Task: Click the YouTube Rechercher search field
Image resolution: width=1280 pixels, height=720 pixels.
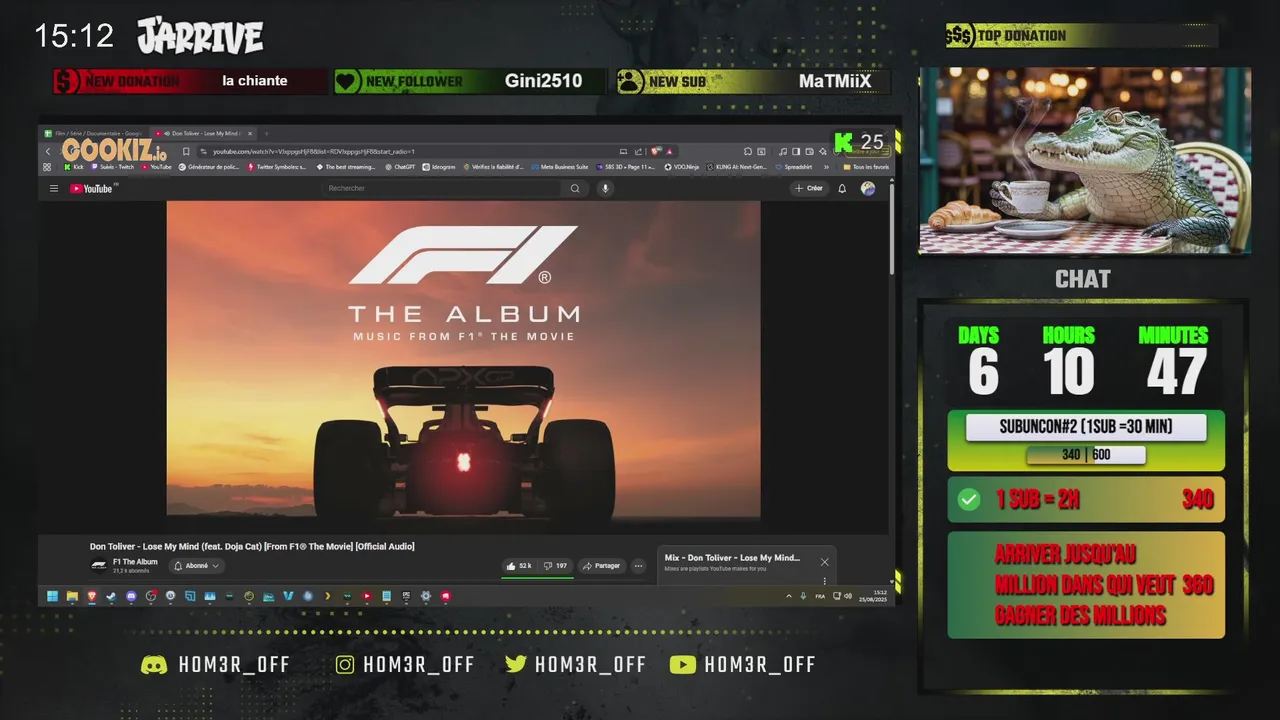Action: pyautogui.click(x=442, y=188)
